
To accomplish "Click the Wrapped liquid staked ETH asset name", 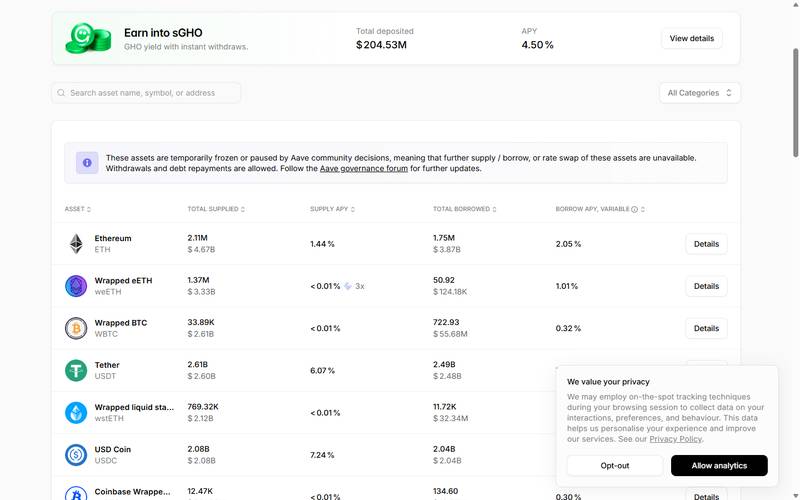I will 134,407.
